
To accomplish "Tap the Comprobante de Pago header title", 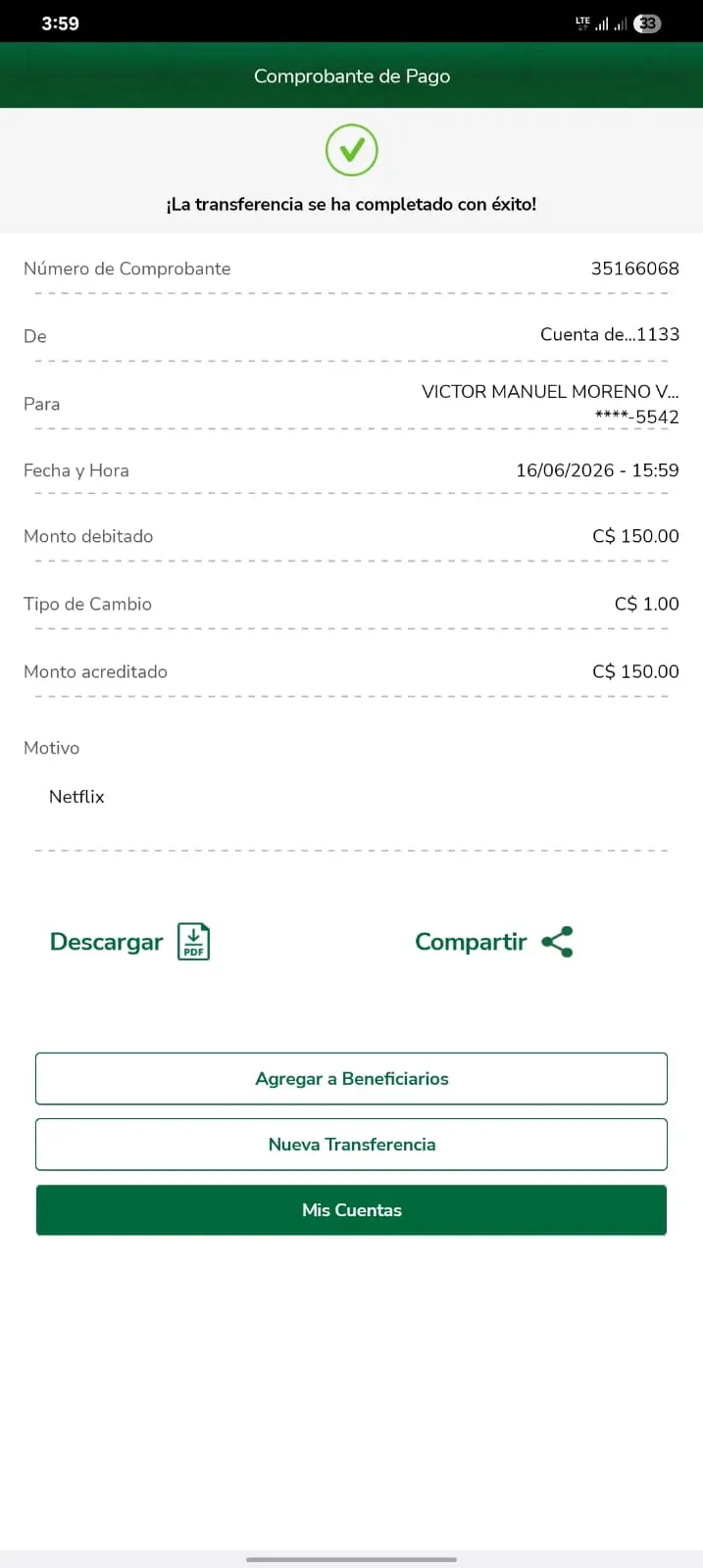I will coord(352,76).
